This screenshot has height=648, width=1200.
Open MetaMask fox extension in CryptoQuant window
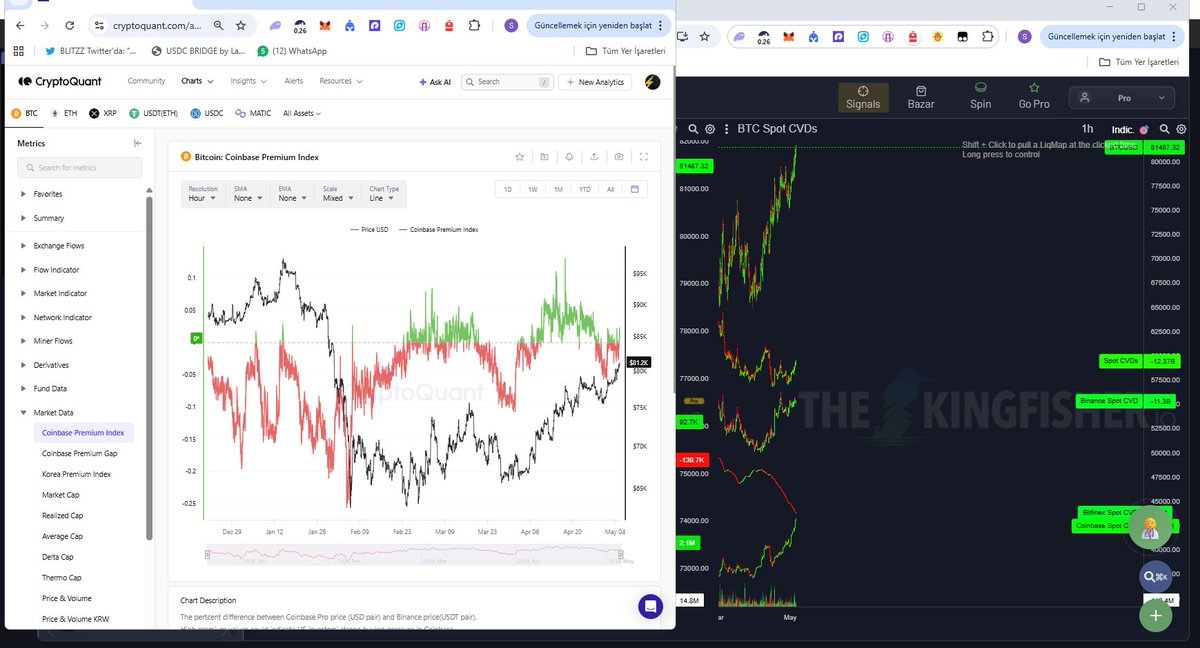click(326, 26)
